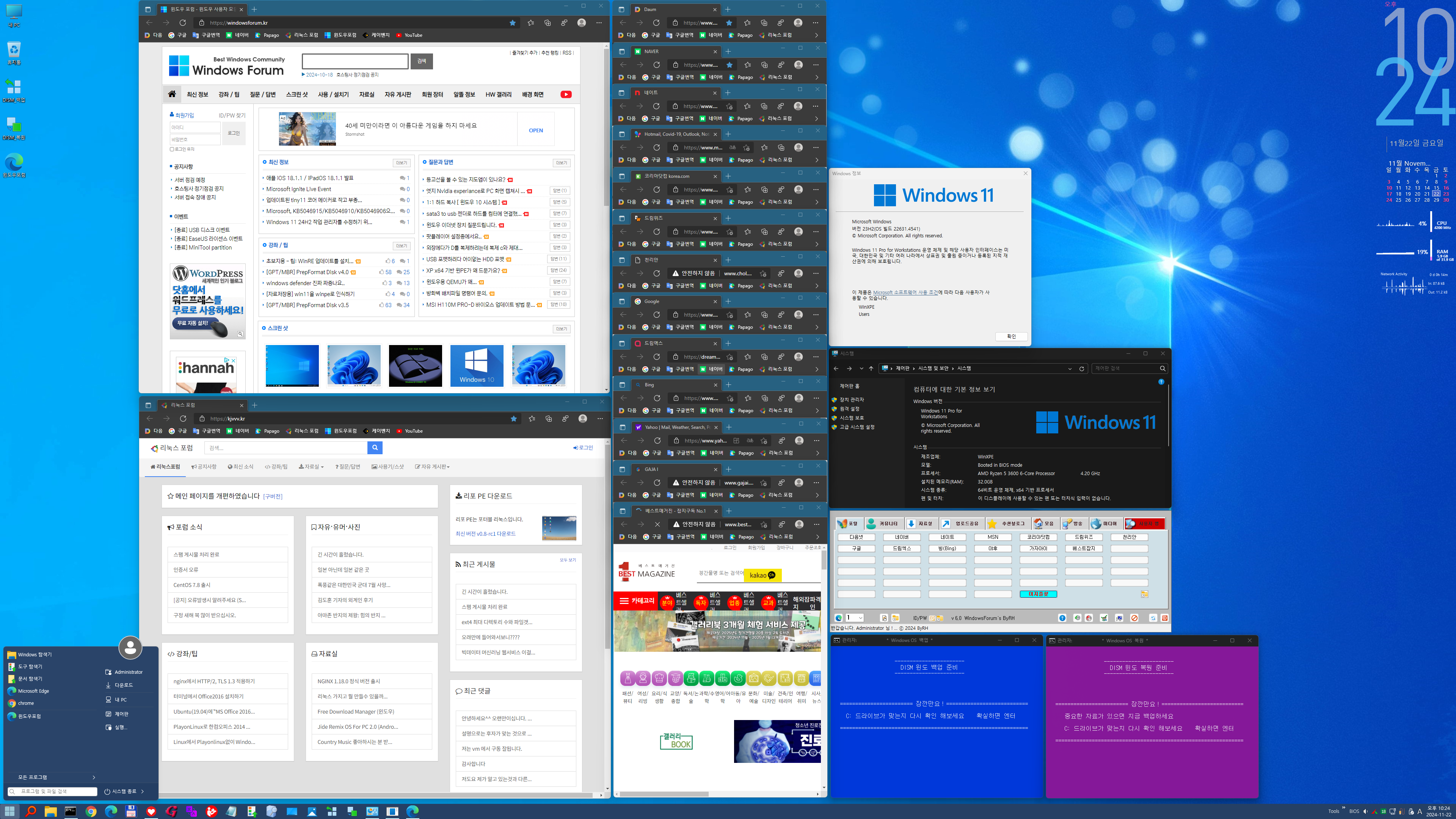Toggle the favorite star on windowsforum.kr address bar
1456x819 pixels.
click(513, 23)
